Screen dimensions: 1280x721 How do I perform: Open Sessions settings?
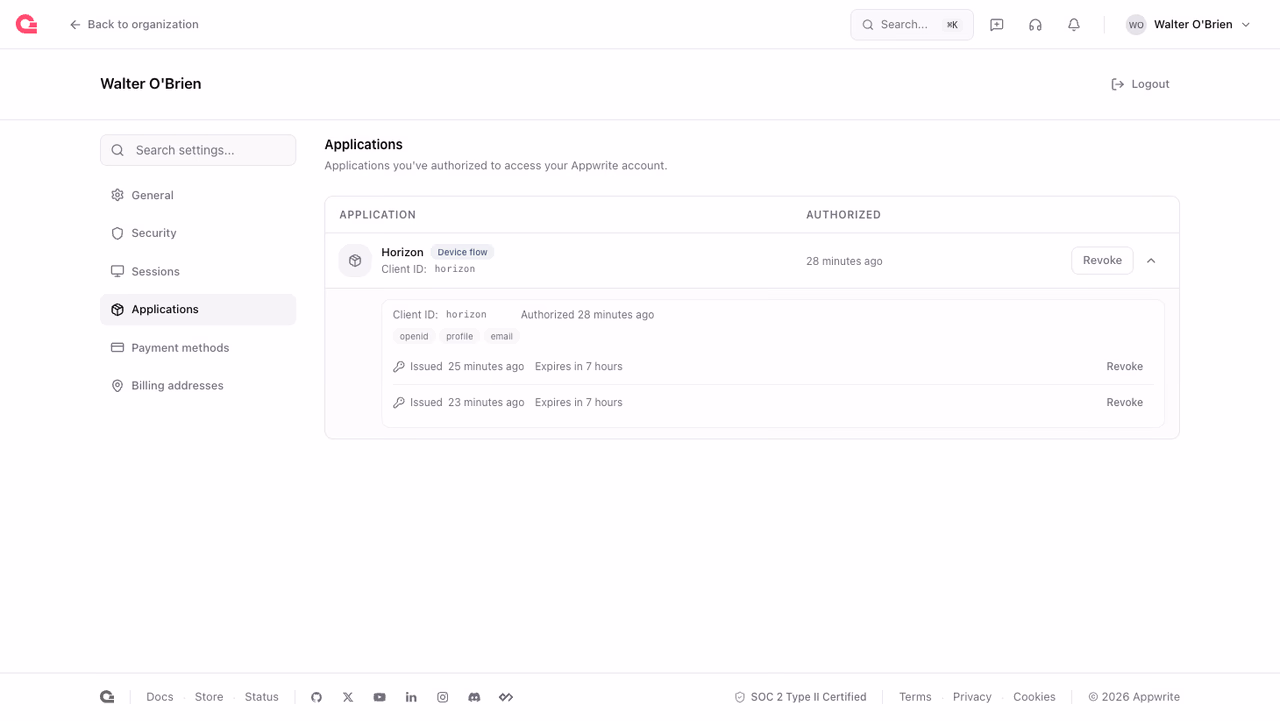(x=198, y=271)
